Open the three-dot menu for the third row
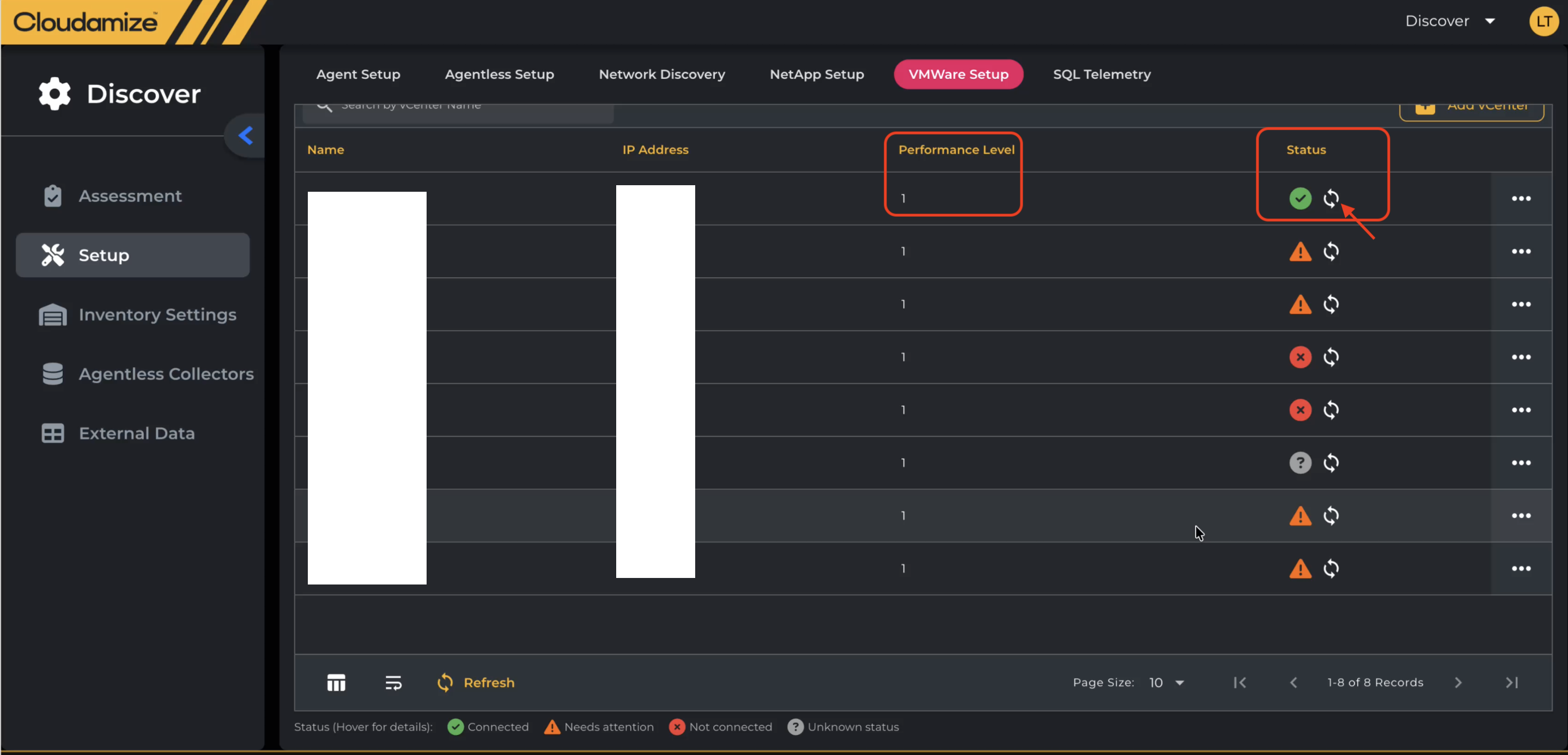 pyautogui.click(x=1521, y=304)
